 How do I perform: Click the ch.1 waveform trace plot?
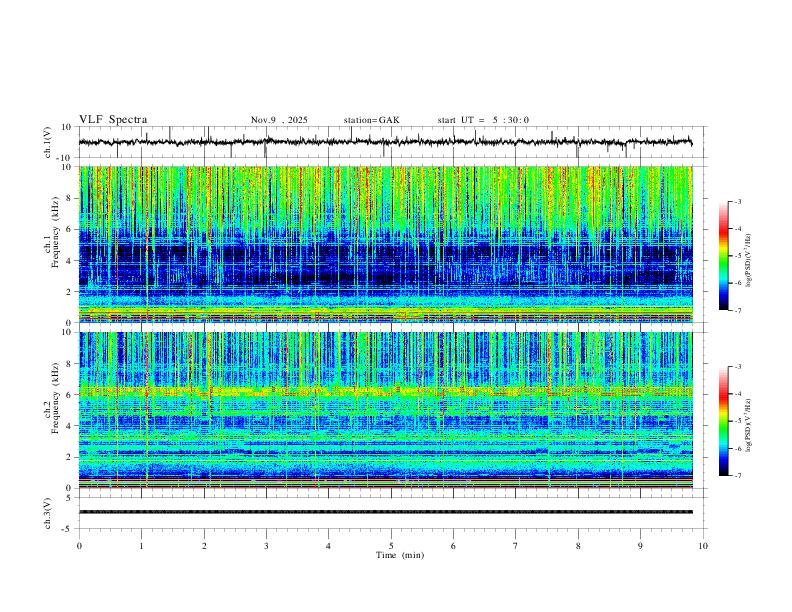point(385,142)
